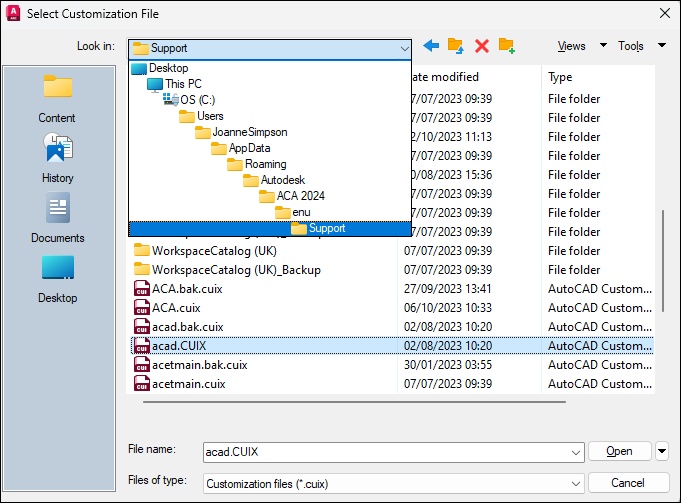Expand the Tools dropdown arrow
The image size is (681, 503).
click(x=661, y=45)
